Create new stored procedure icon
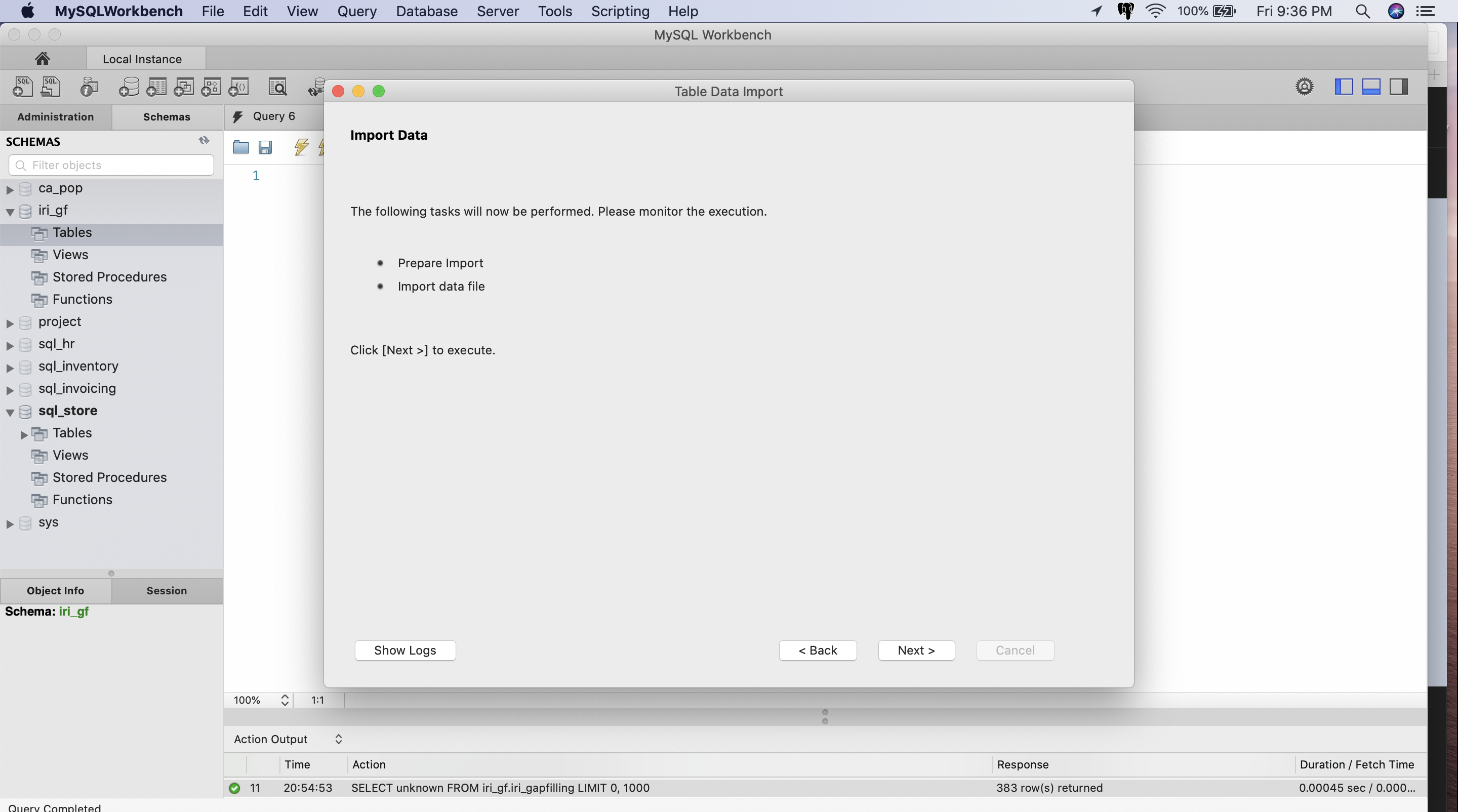The height and width of the screenshot is (812, 1458). (211, 87)
